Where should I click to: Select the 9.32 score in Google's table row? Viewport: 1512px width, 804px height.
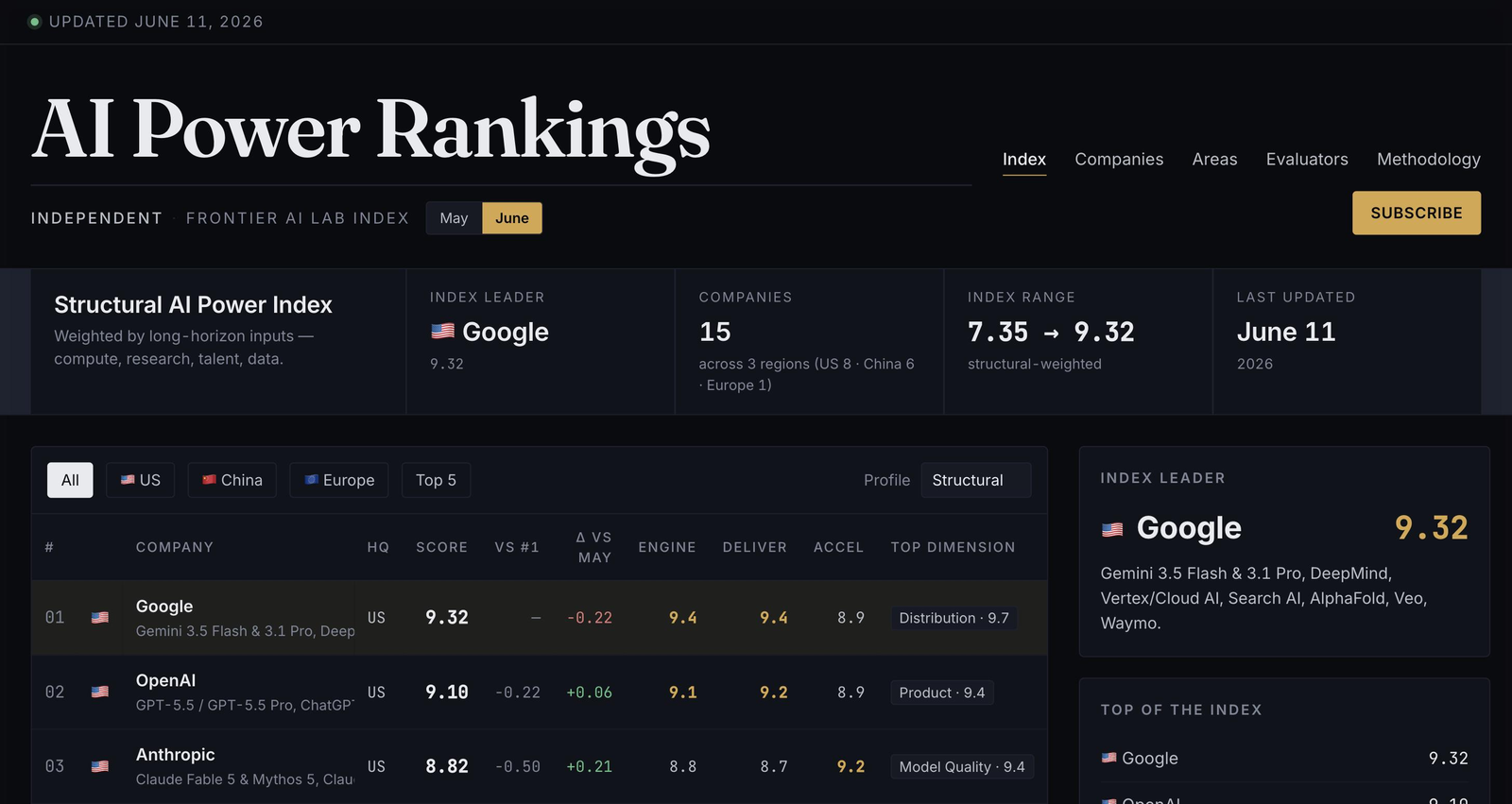[x=447, y=618]
